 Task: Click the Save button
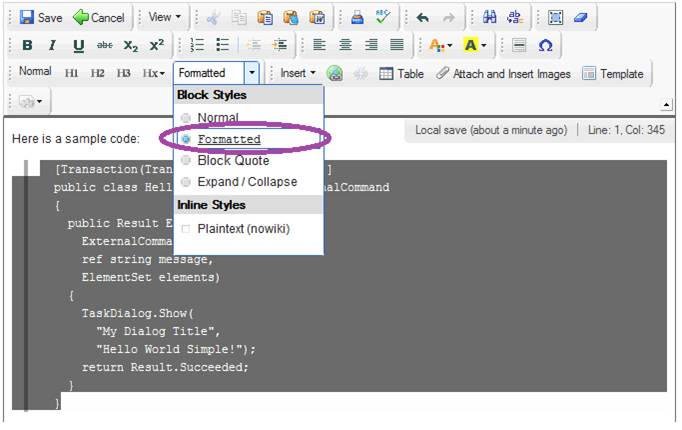[41, 18]
